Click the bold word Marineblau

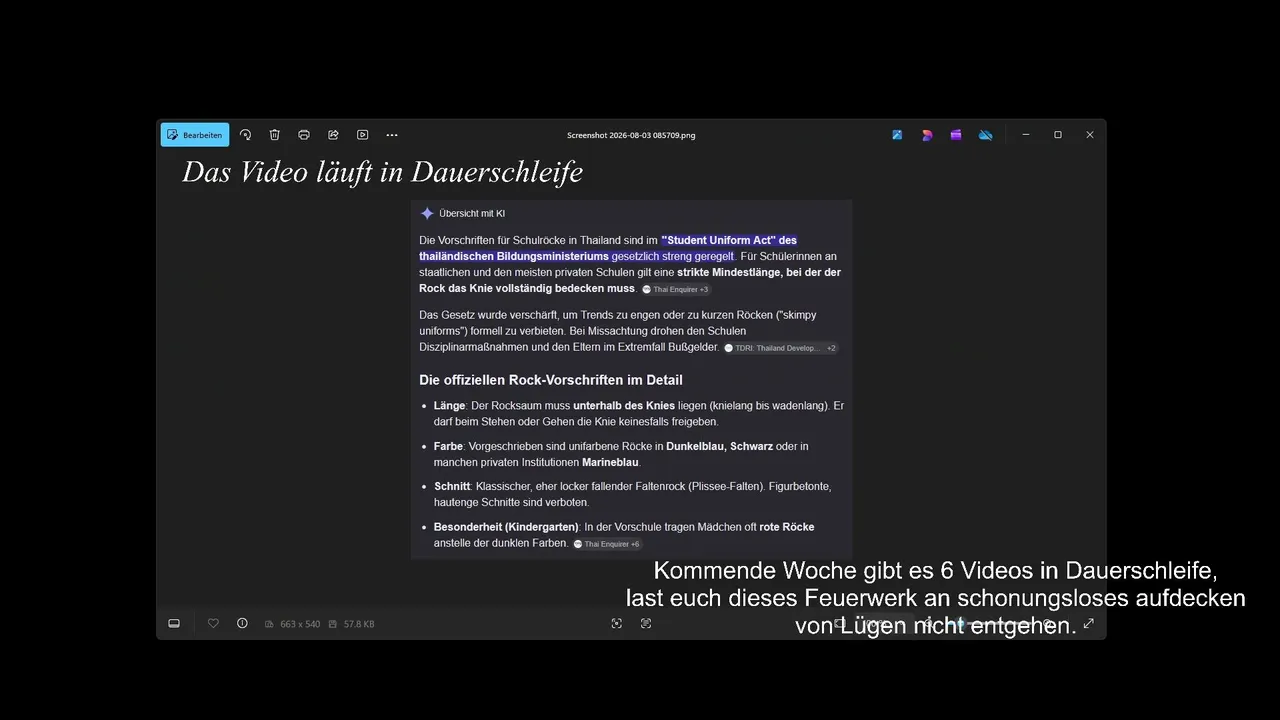610,462
